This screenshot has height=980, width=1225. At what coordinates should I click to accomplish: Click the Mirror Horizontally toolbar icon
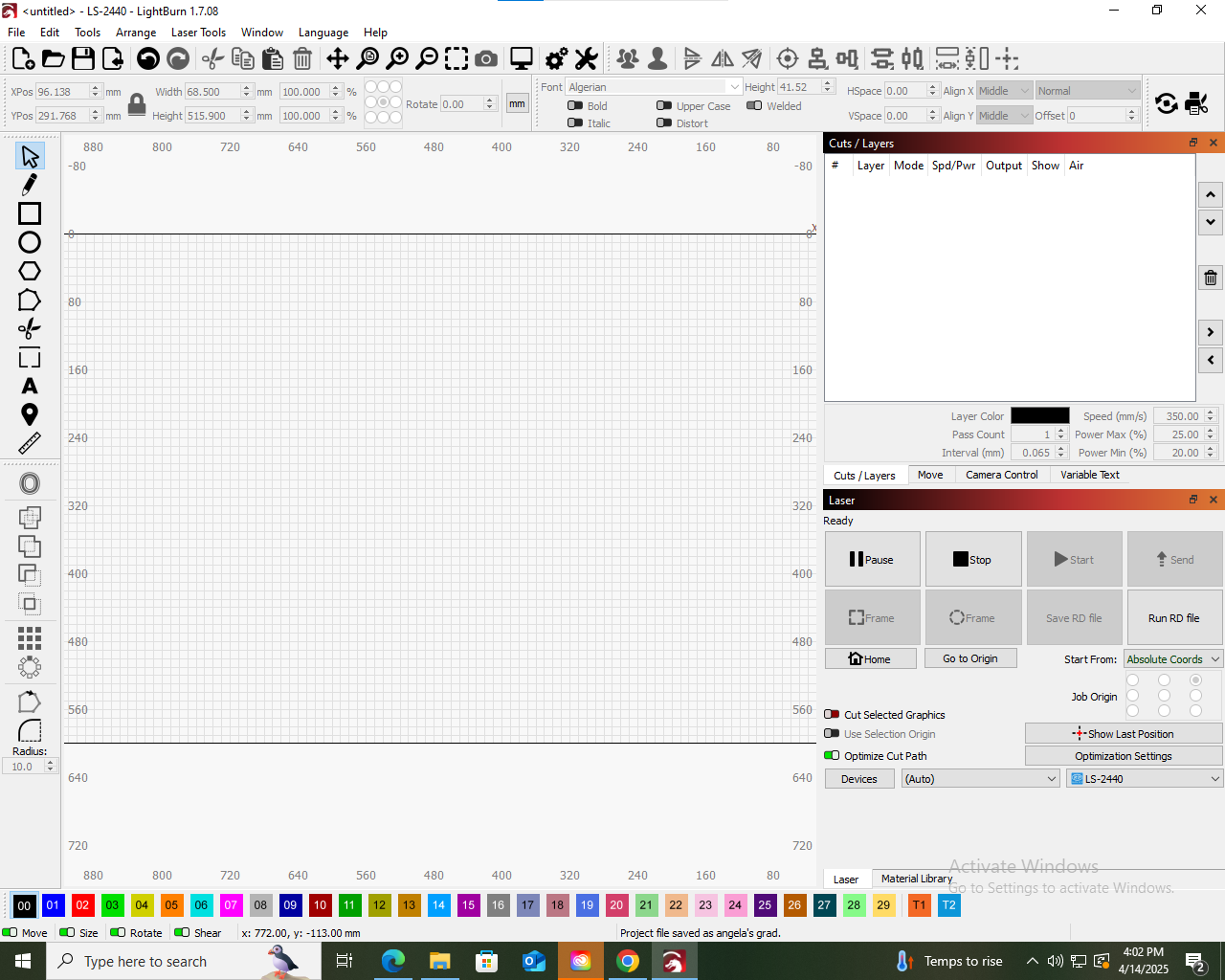[722, 58]
